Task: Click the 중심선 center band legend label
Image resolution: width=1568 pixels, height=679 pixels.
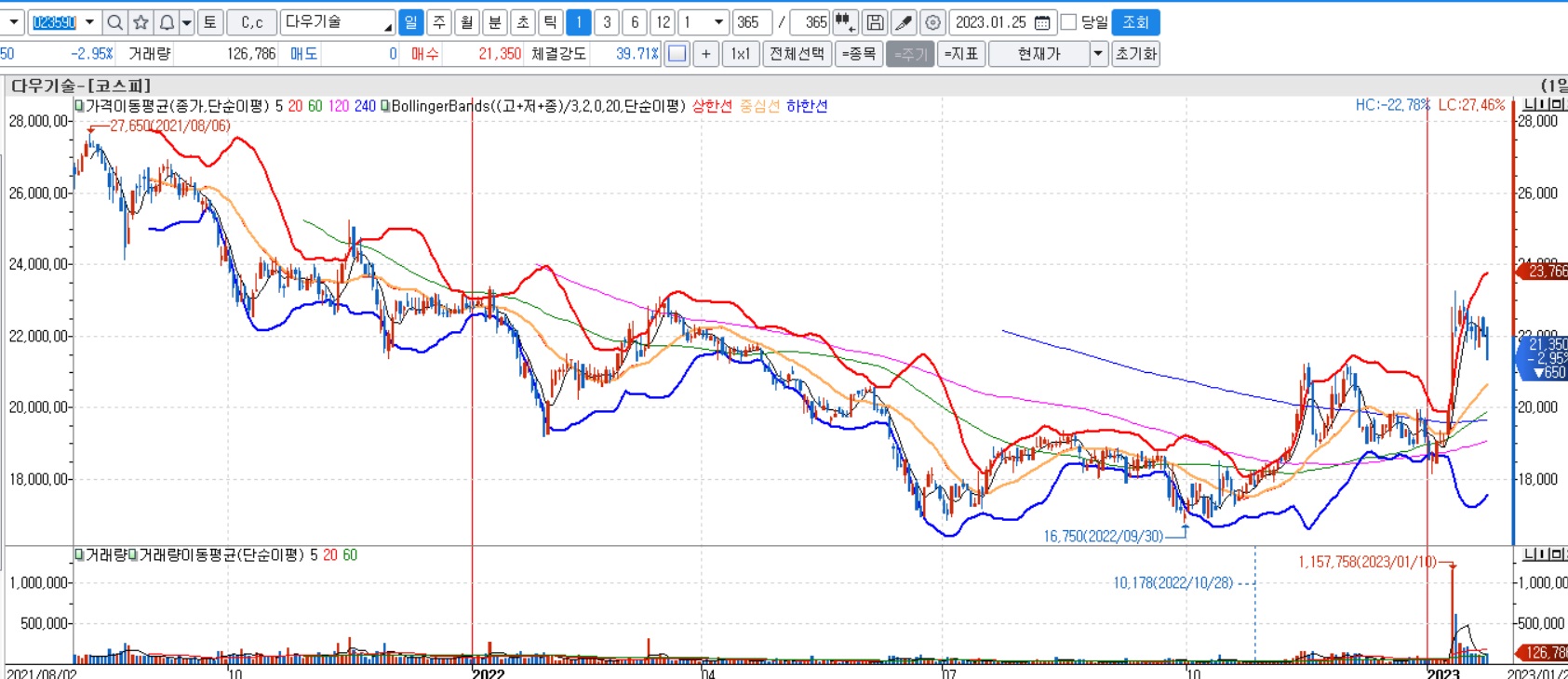Action: click(x=759, y=106)
